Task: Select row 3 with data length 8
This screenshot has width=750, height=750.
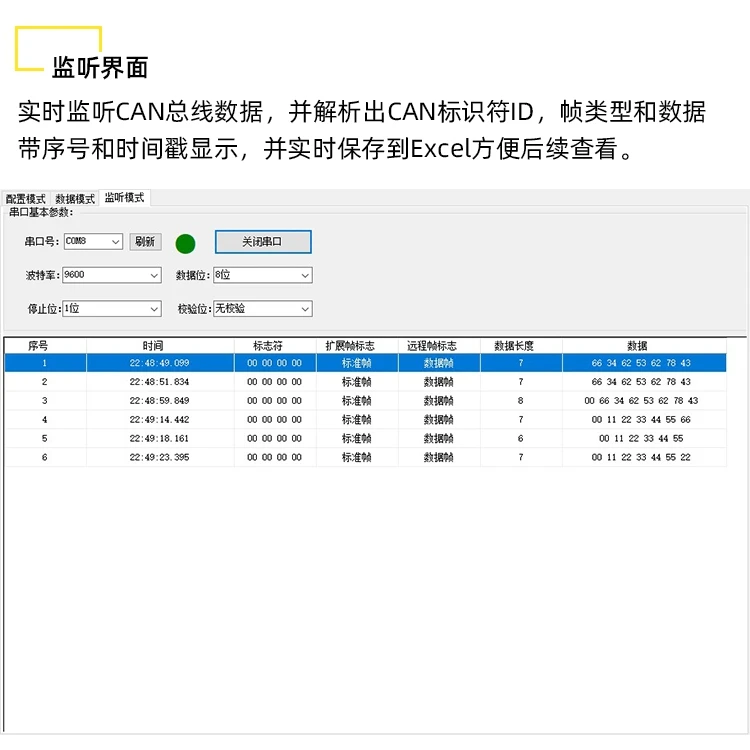Action: click(x=365, y=401)
